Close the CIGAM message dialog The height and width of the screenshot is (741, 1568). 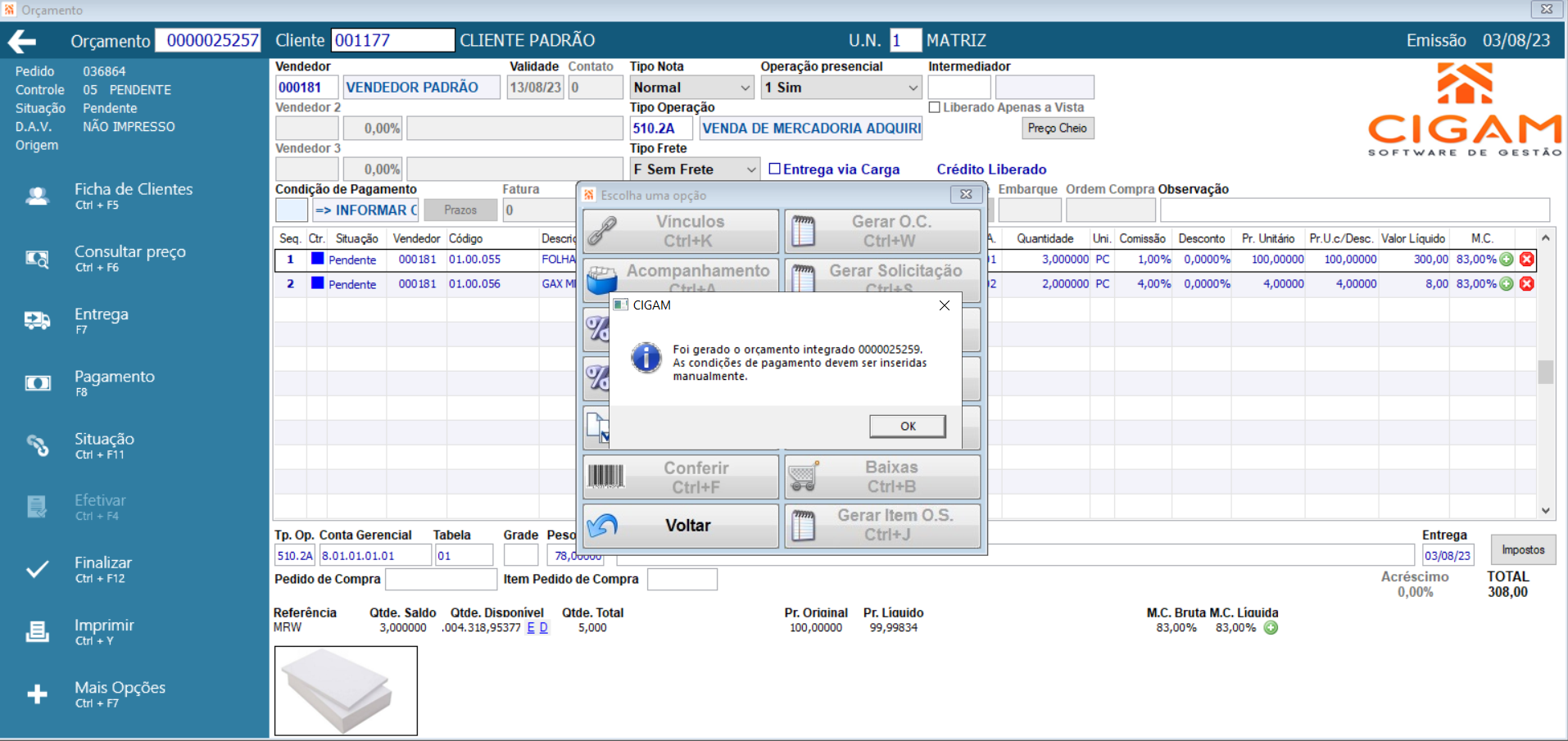coord(945,305)
